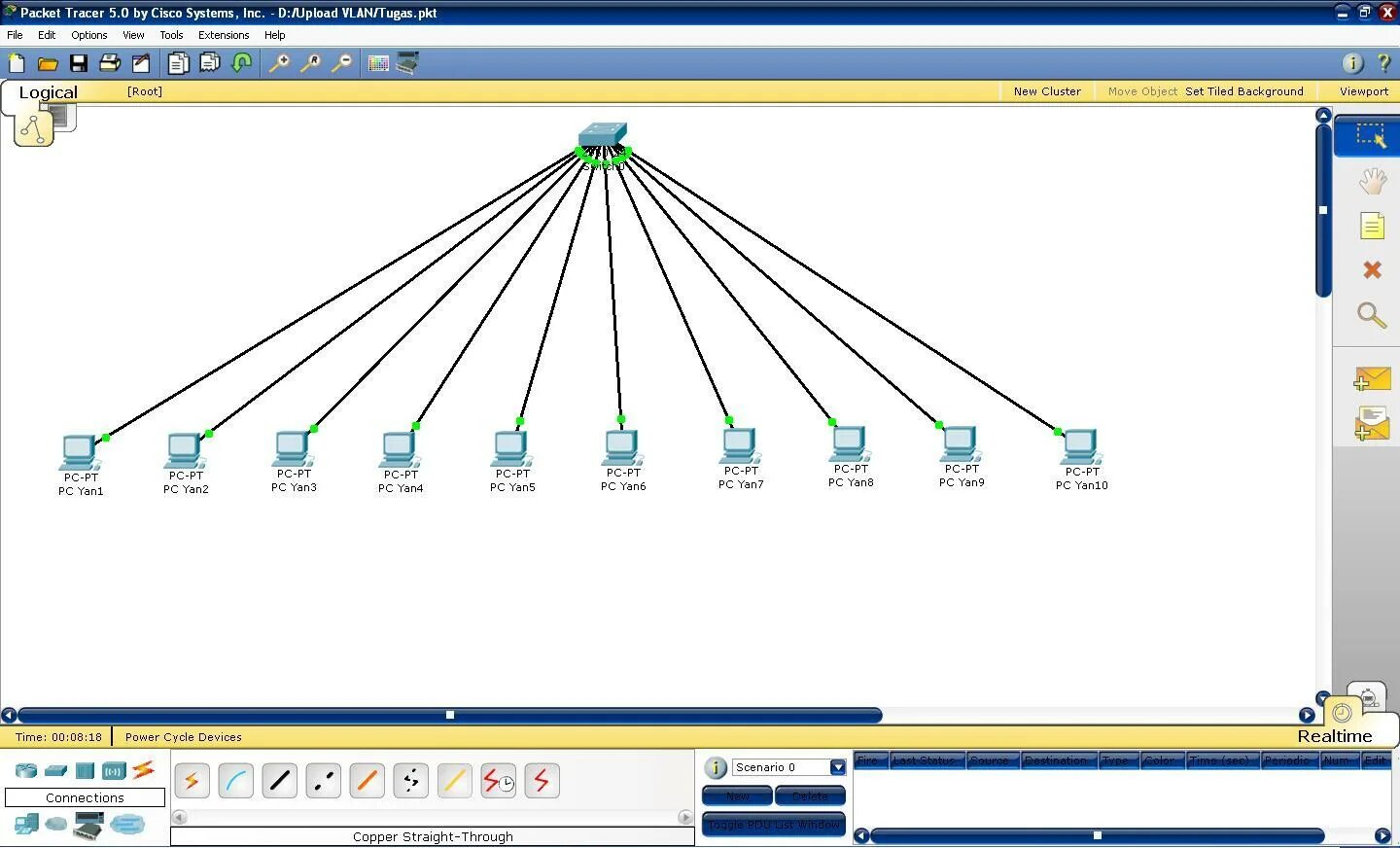Paste objects with the toolbar icon
Image resolution: width=1400 pixels, height=848 pixels.
210,63
